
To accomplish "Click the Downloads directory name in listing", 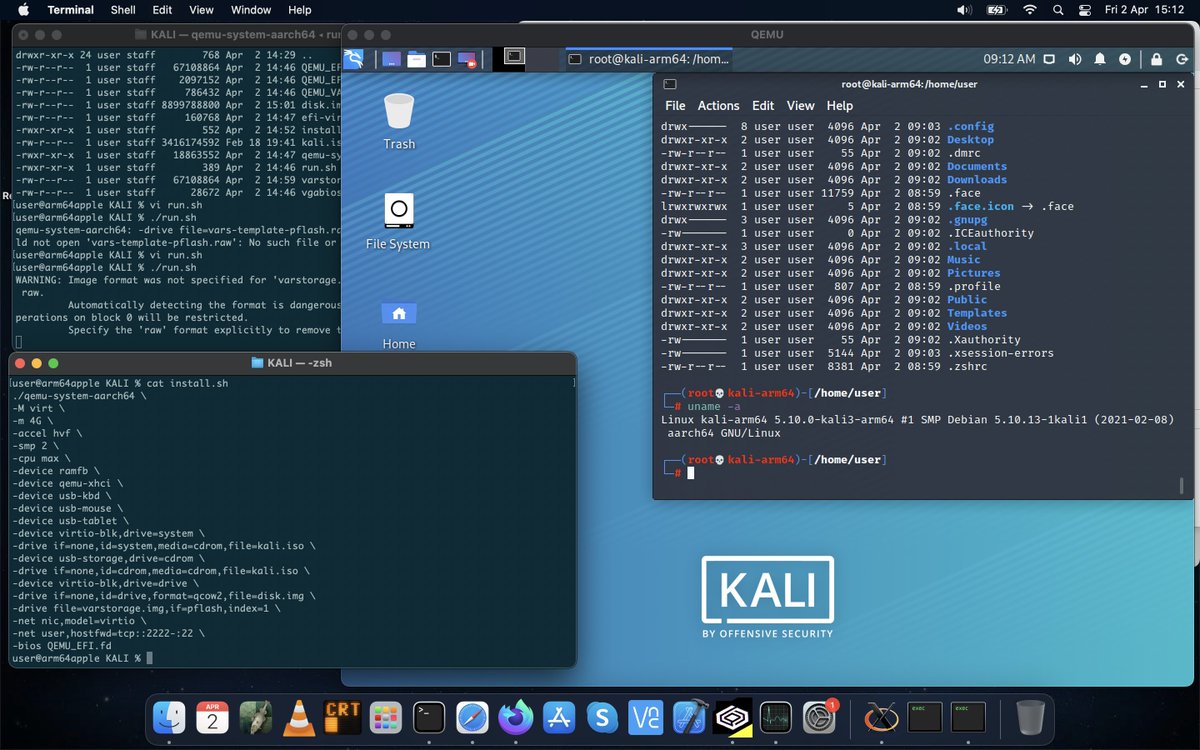I will (977, 180).
